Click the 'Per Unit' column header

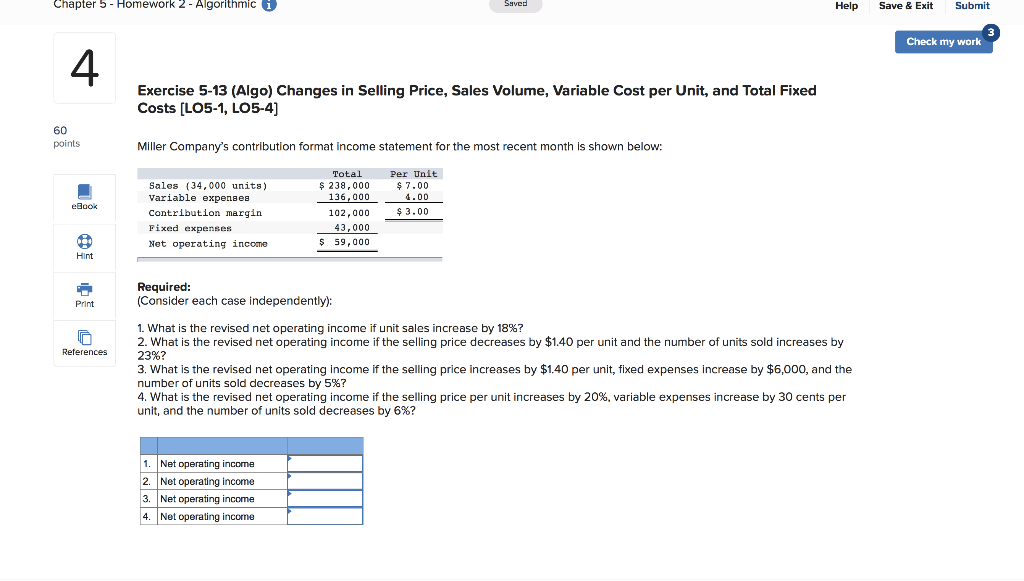coord(413,174)
